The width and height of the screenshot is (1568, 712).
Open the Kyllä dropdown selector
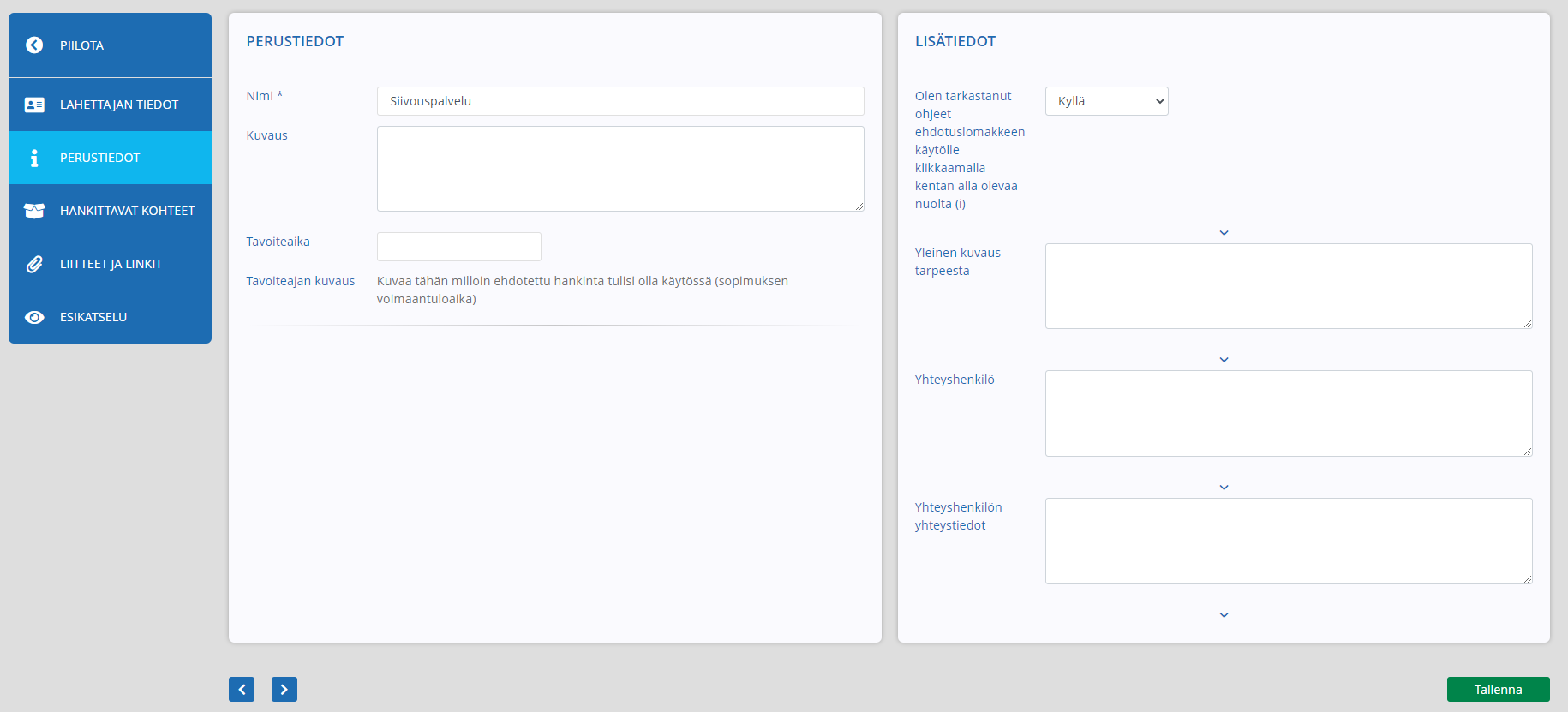point(1107,101)
